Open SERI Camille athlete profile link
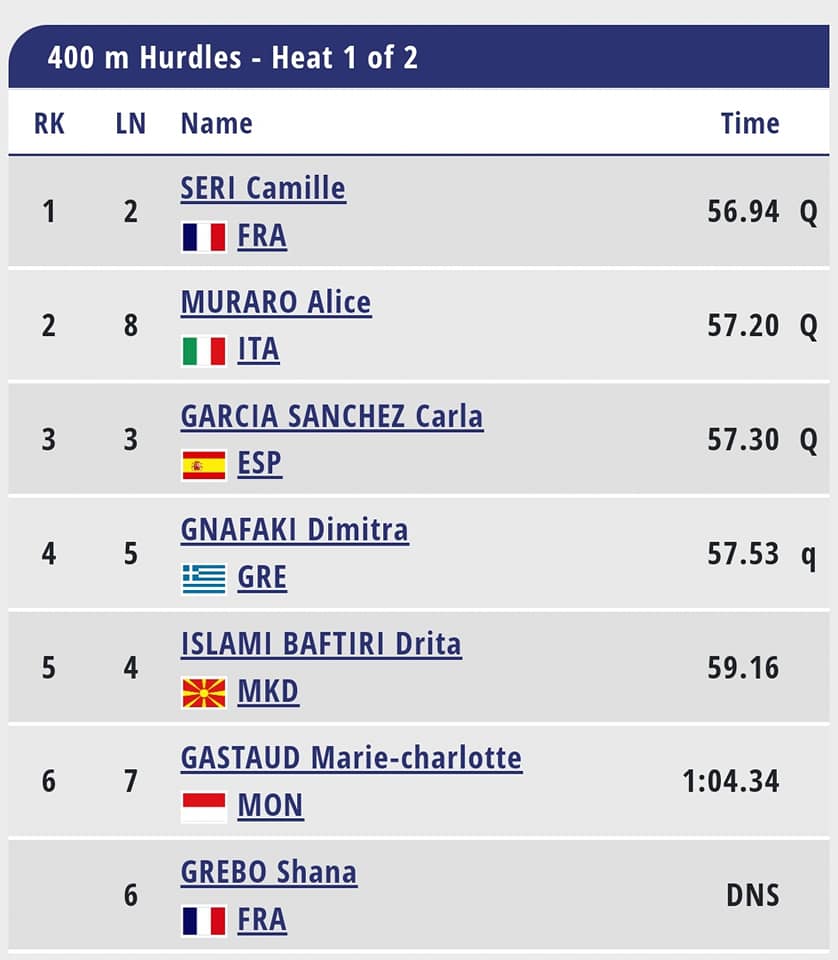 (263, 188)
